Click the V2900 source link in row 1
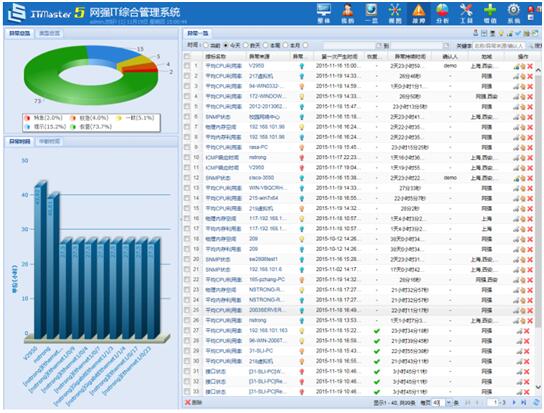The image size is (544, 413). pos(256,66)
